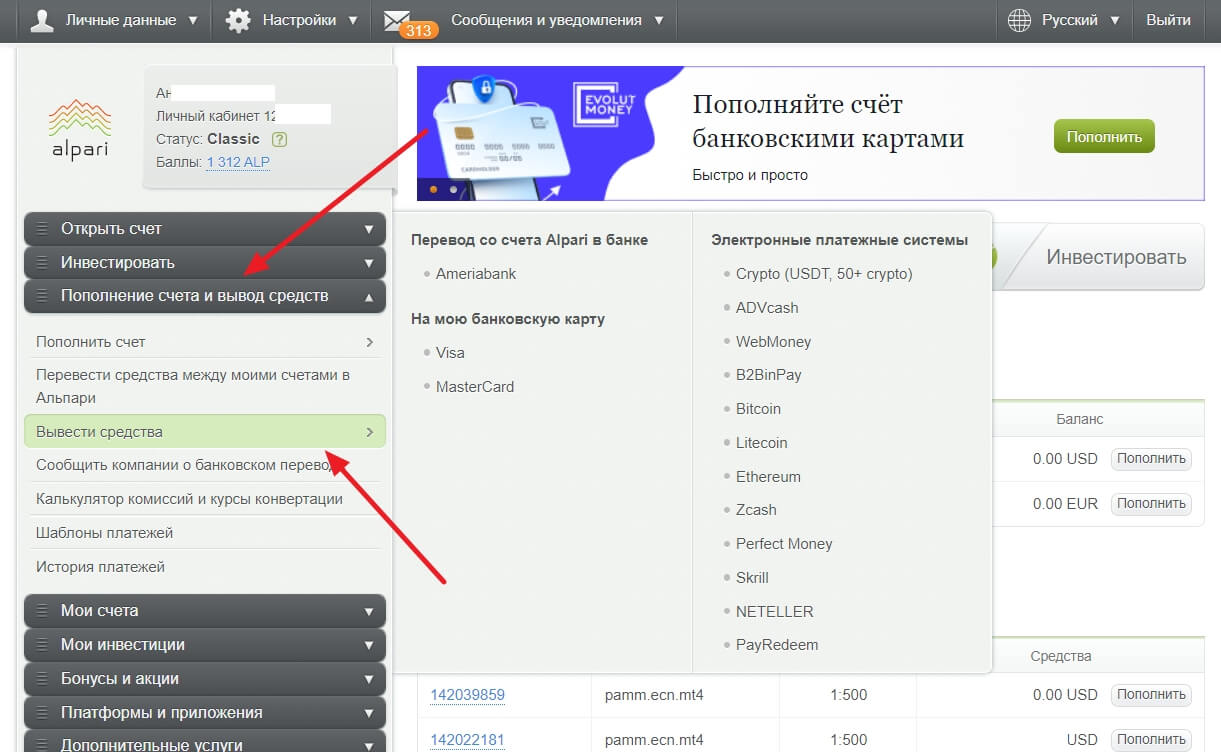The image size is (1221, 752).
Task: Choose PayRedeem payment system
Action: [777, 645]
